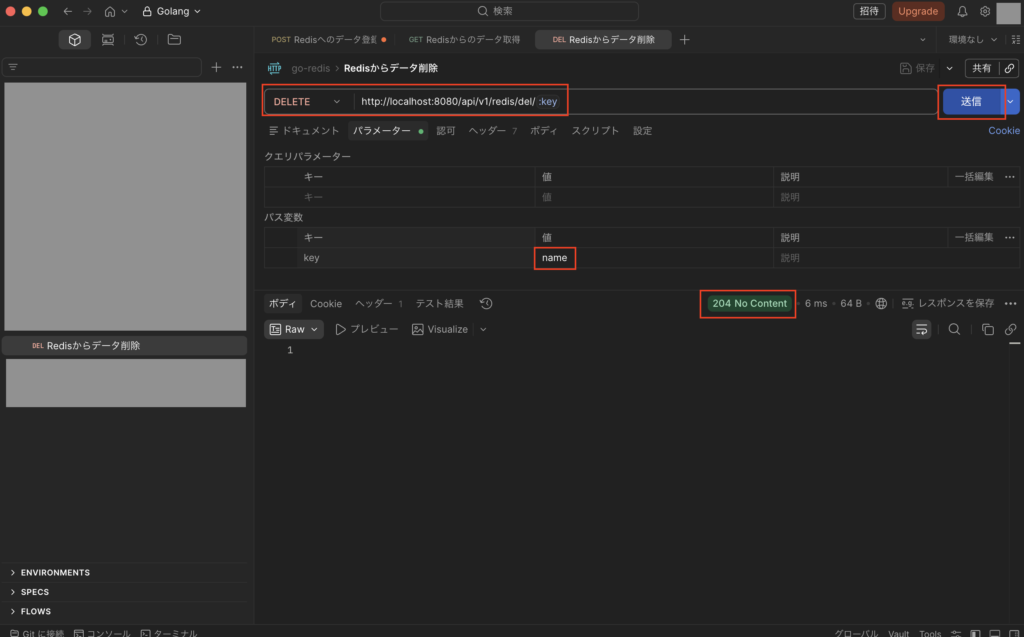The image size is (1024, 637).
Task: Expand the FLOWS section
Action: [x=35, y=611]
